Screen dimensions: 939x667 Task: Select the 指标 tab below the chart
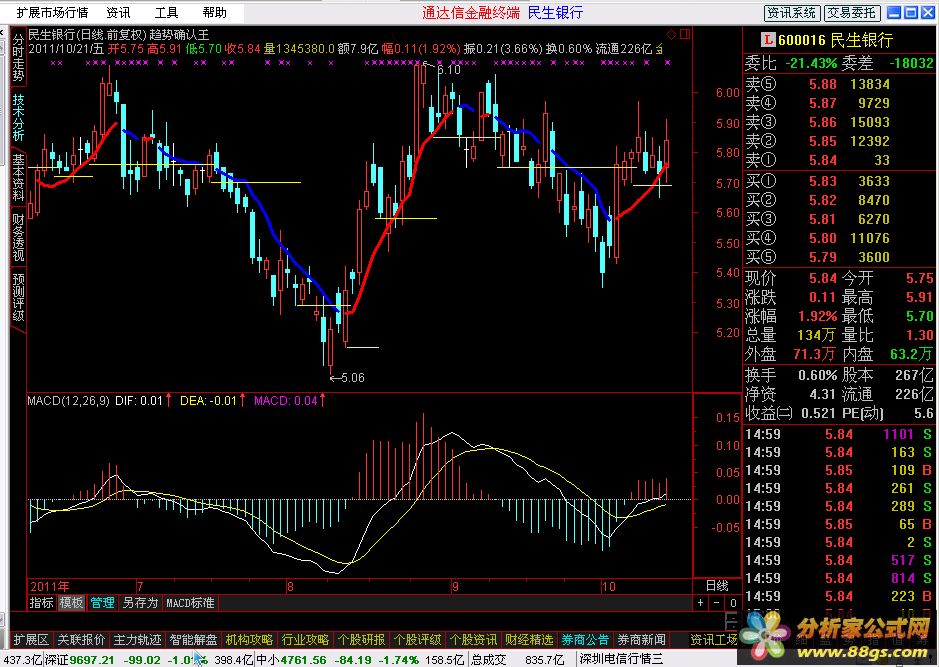pos(41,603)
